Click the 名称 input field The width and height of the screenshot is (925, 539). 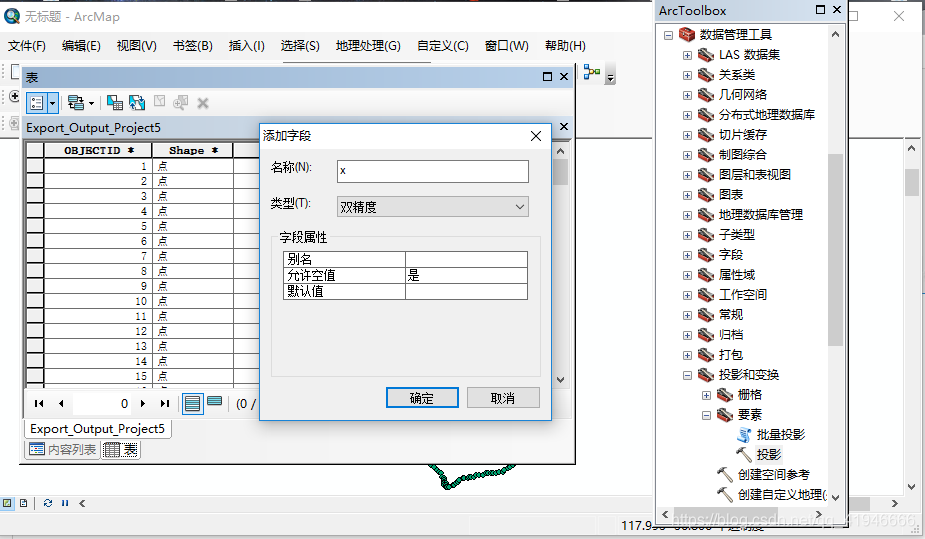click(432, 171)
